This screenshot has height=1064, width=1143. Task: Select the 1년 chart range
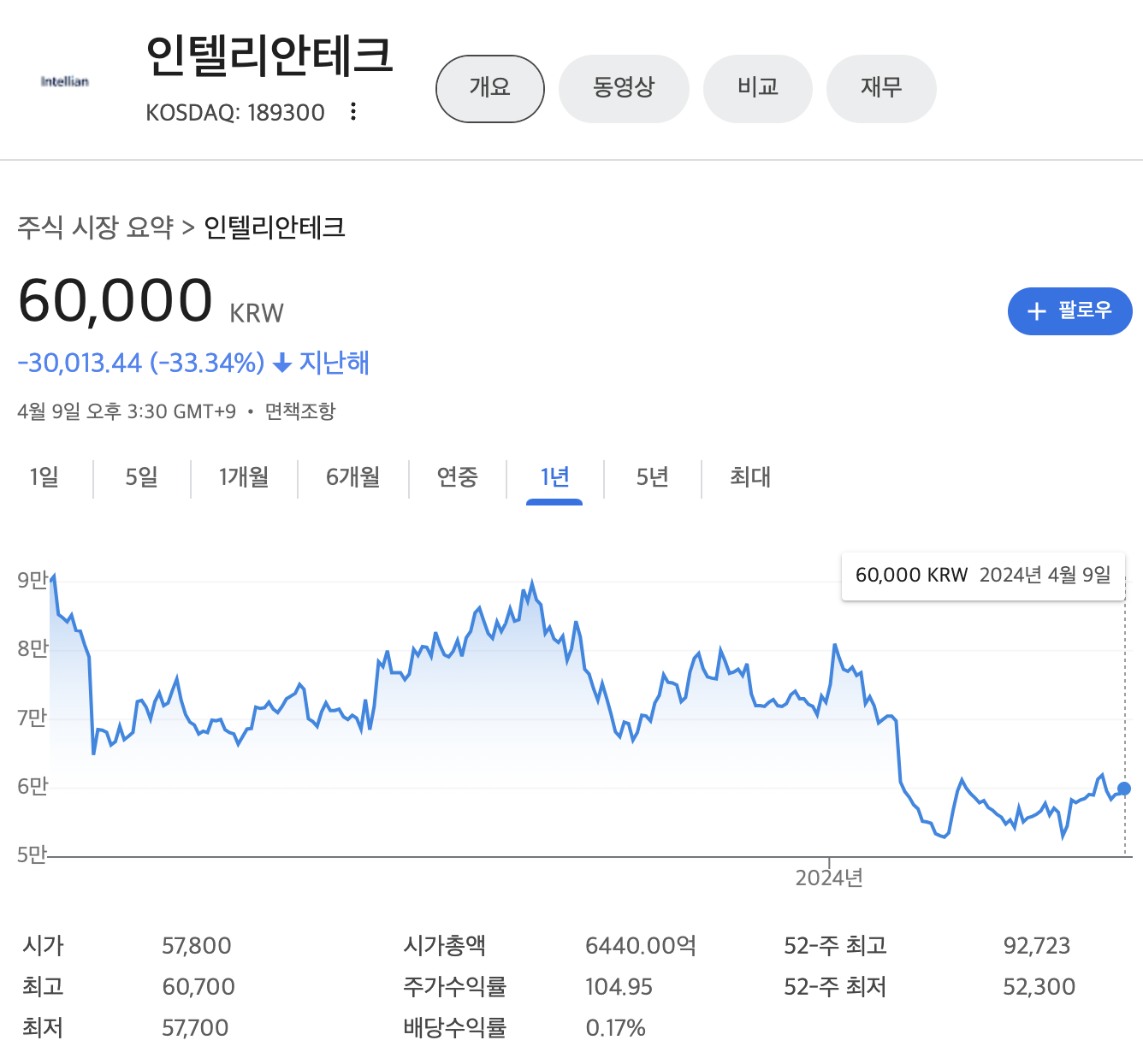(x=554, y=477)
